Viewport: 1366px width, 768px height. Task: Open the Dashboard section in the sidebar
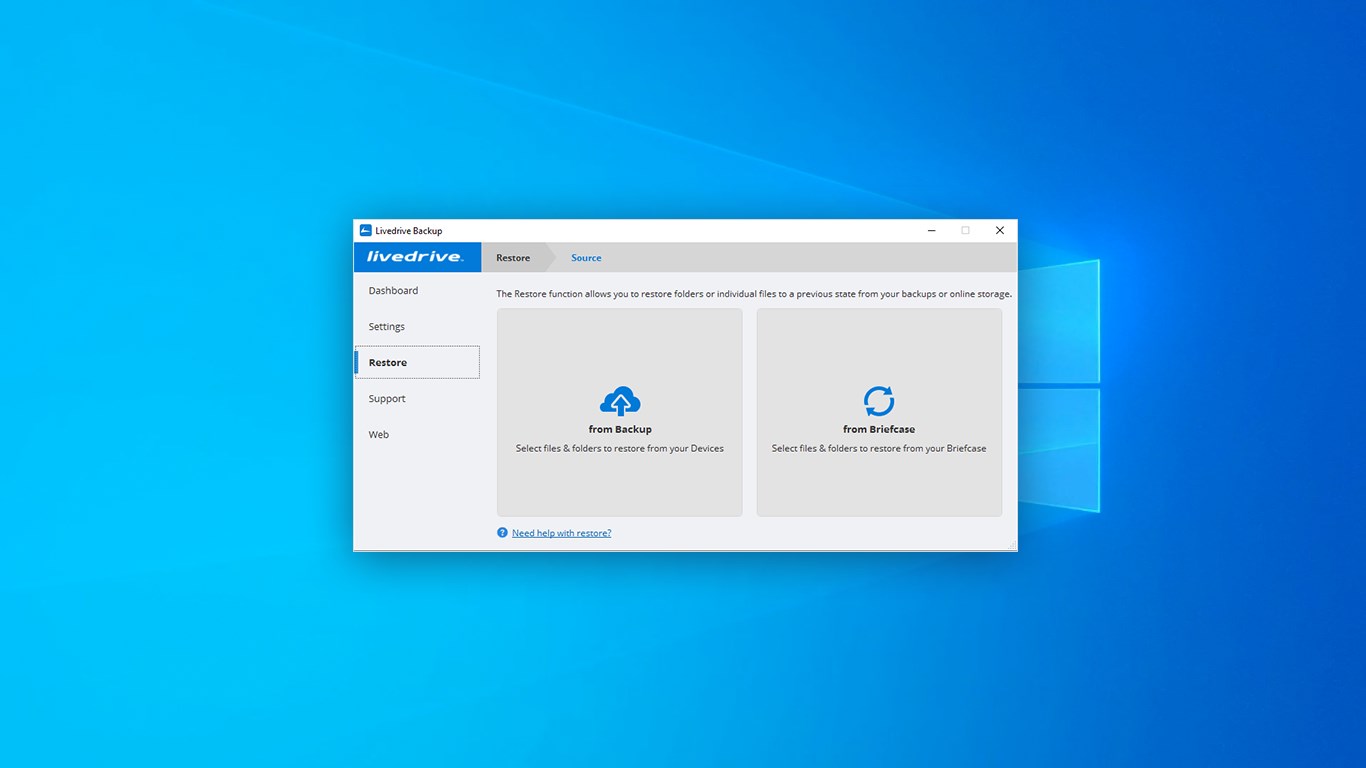click(x=393, y=291)
